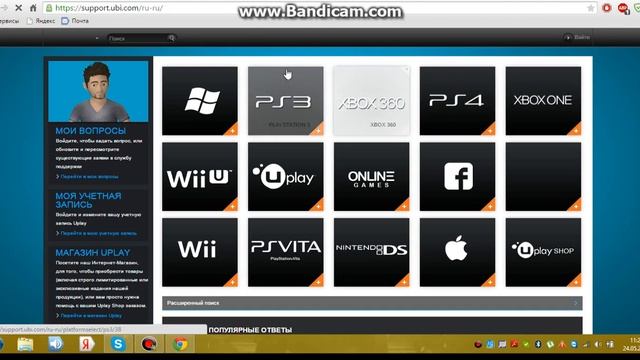Open the Uplay platform tile
Image resolution: width=640 pixels, height=360 pixels.
tap(286, 177)
